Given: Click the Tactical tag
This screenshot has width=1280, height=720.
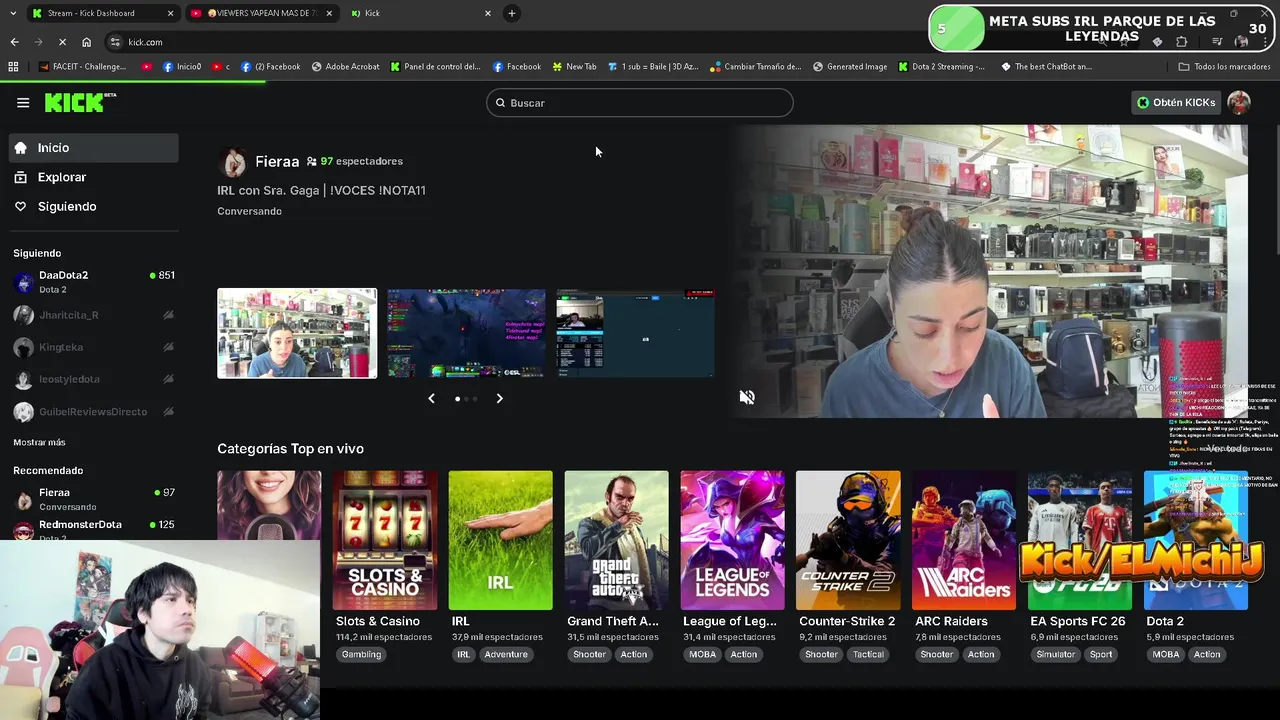Looking at the screenshot, I should 868,654.
